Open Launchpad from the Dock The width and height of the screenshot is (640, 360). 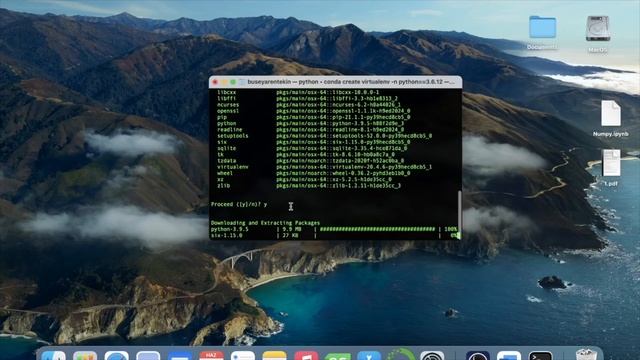85,355
